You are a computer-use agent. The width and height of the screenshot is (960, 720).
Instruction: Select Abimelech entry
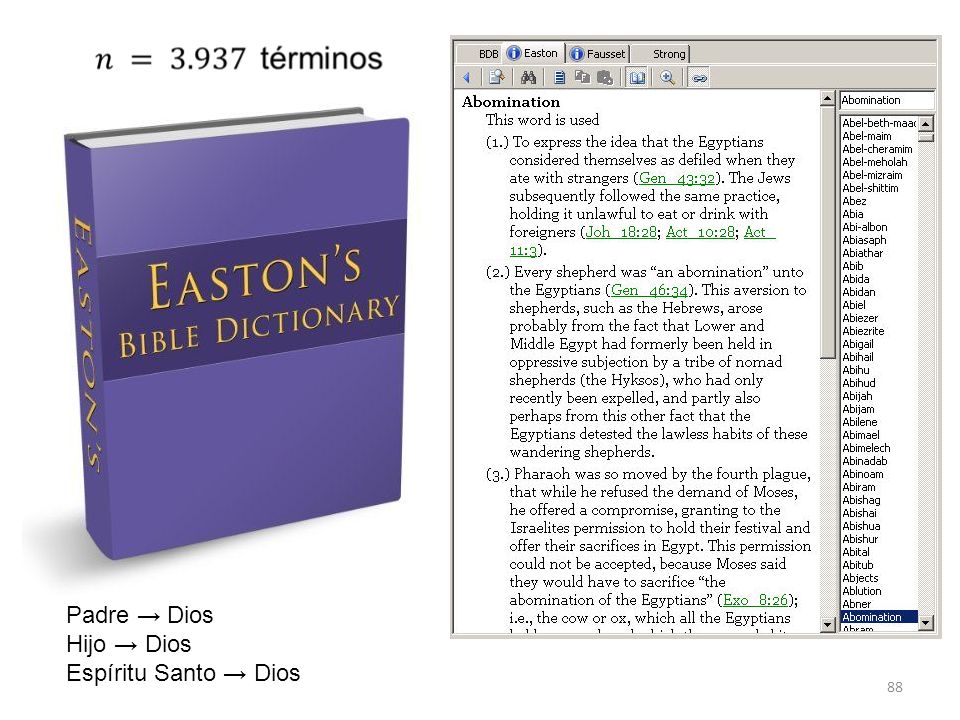(866, 448)
